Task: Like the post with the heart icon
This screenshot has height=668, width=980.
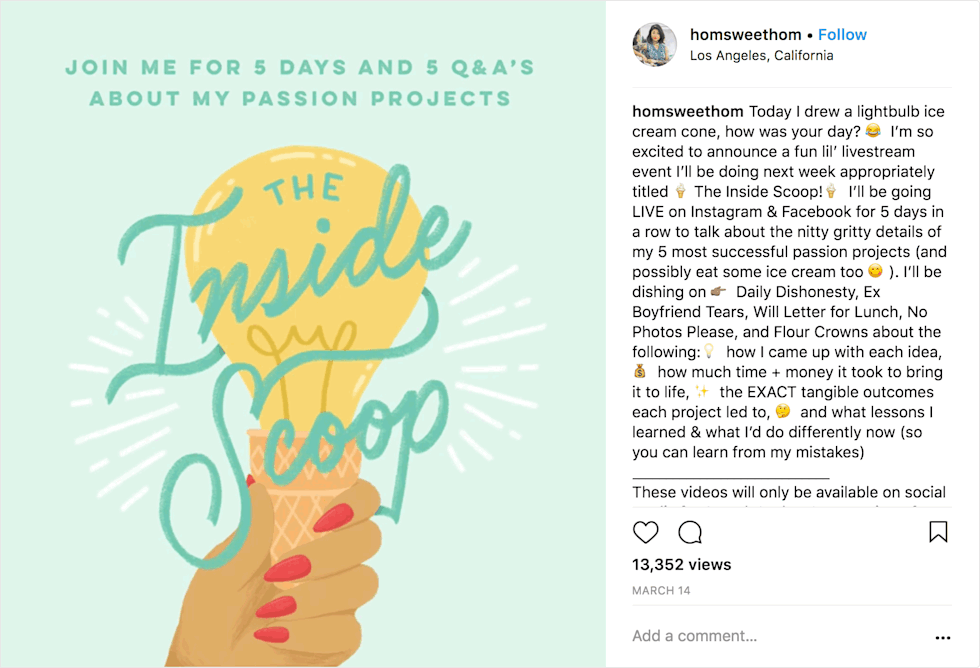Action: tap(646, 532)
